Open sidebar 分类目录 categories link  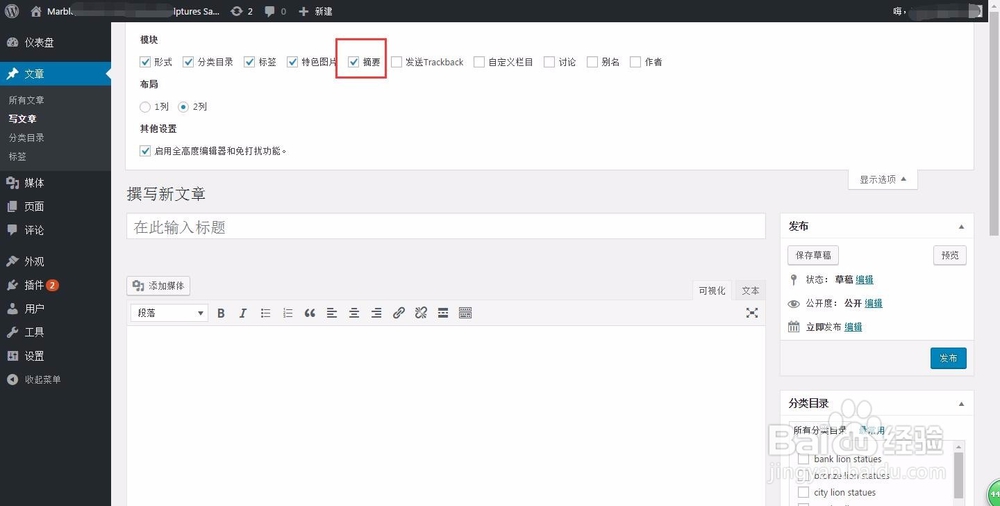[26, 138]
